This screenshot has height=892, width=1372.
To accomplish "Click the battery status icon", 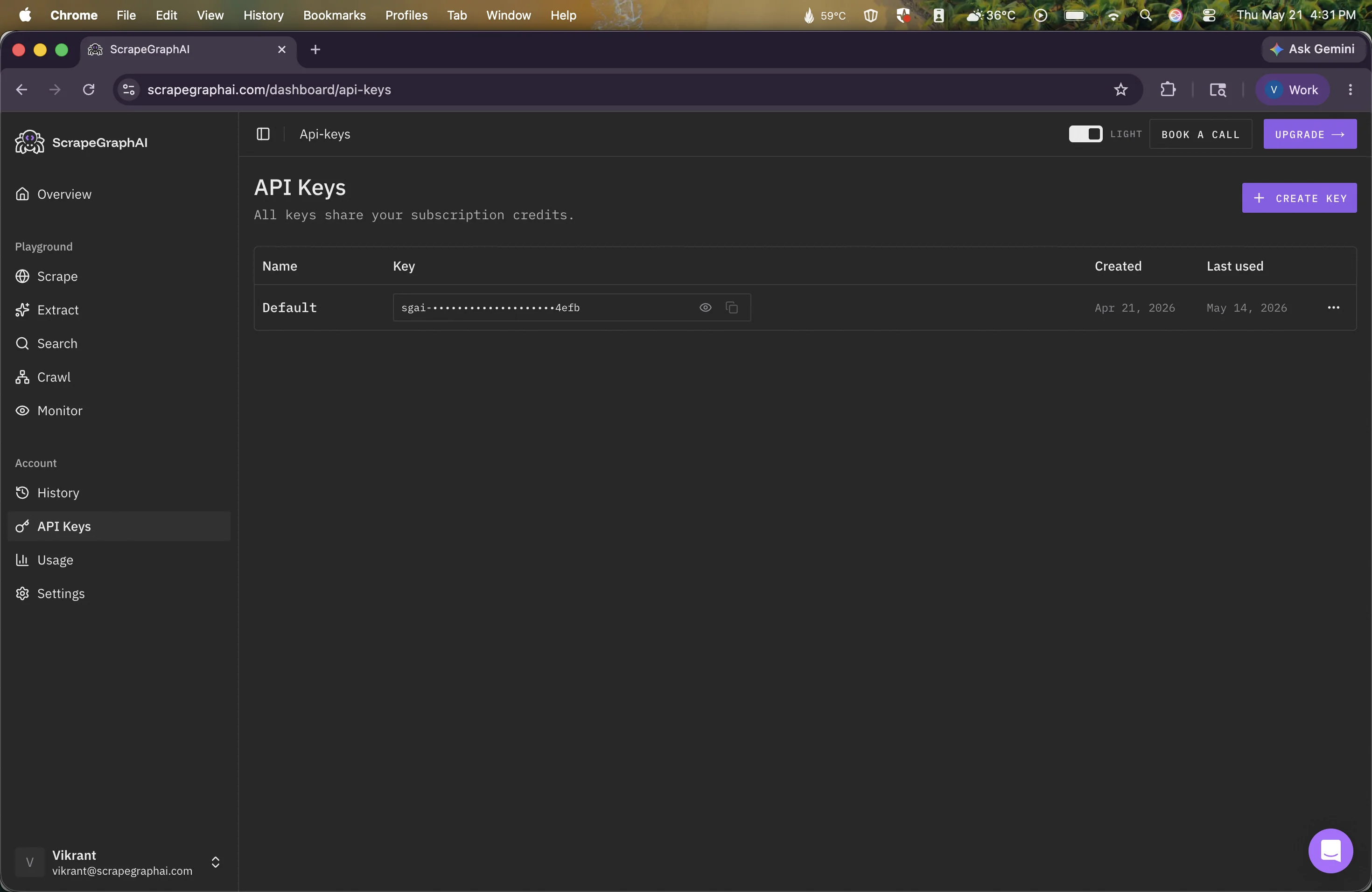I will click(x=1075, y=15).
